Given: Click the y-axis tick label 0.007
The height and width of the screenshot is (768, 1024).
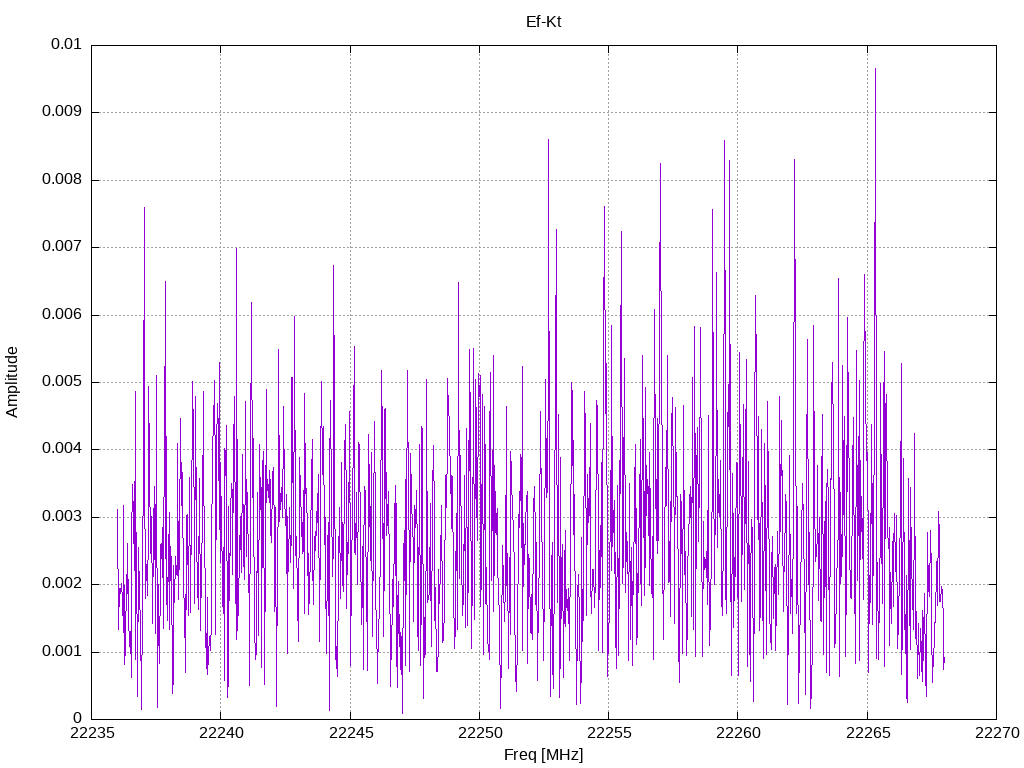Looking at the screenshot, I should pyautogui.click(x=62, y=246).
